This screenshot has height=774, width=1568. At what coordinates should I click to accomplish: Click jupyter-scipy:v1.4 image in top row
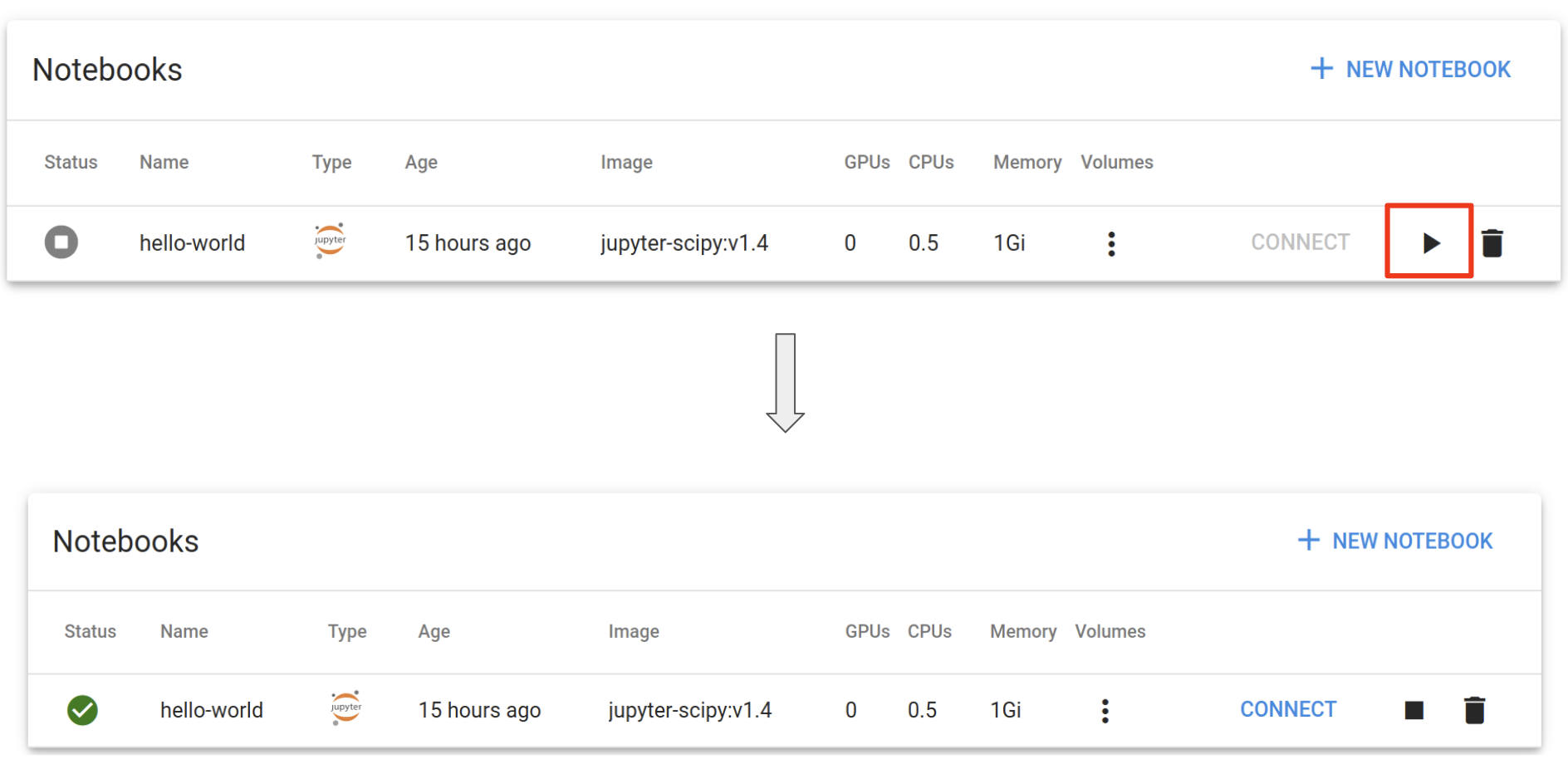point(684,243)
